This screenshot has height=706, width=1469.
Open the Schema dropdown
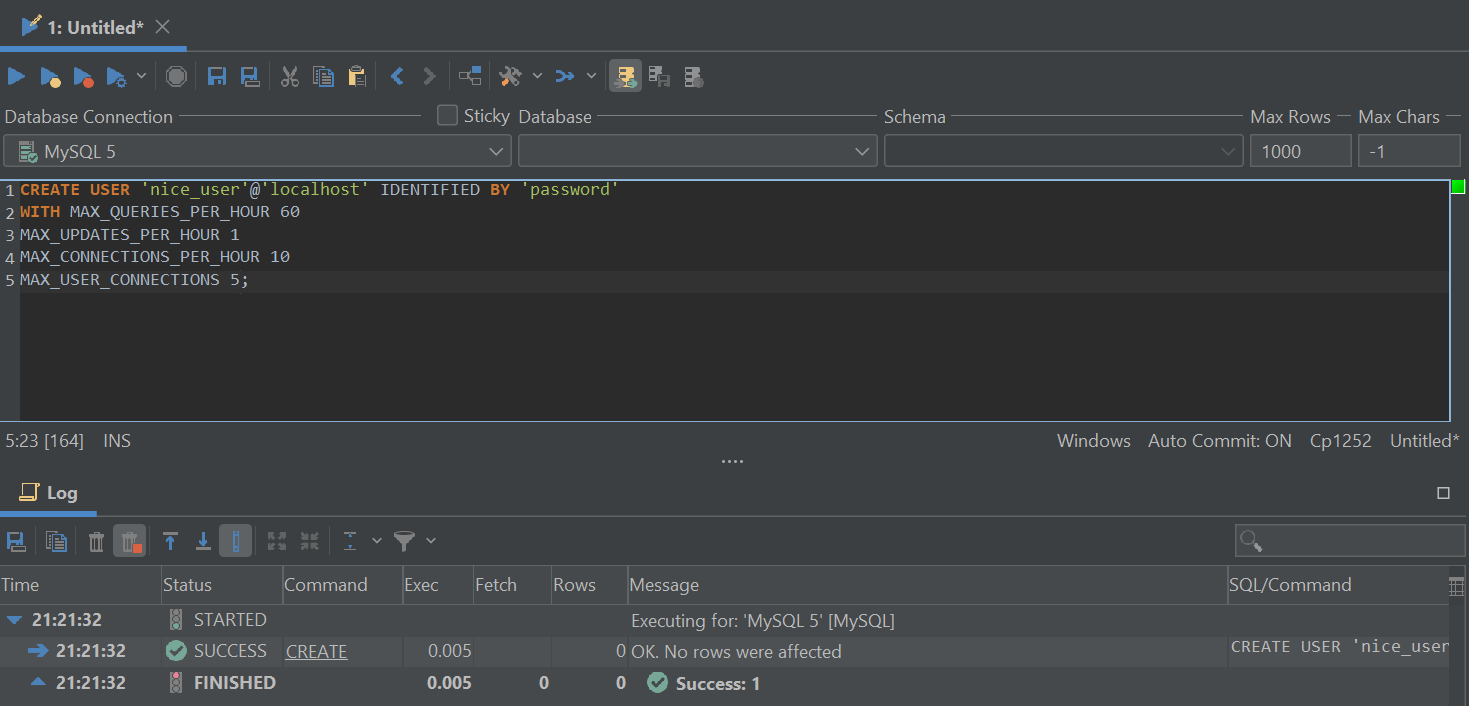(x=1064, y=152)
